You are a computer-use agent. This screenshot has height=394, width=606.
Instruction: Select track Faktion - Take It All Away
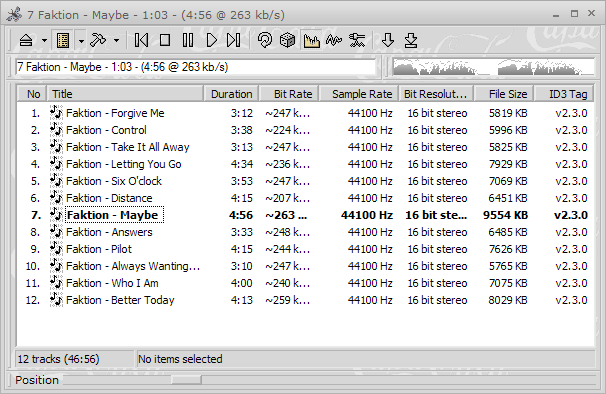coord(128,147)
